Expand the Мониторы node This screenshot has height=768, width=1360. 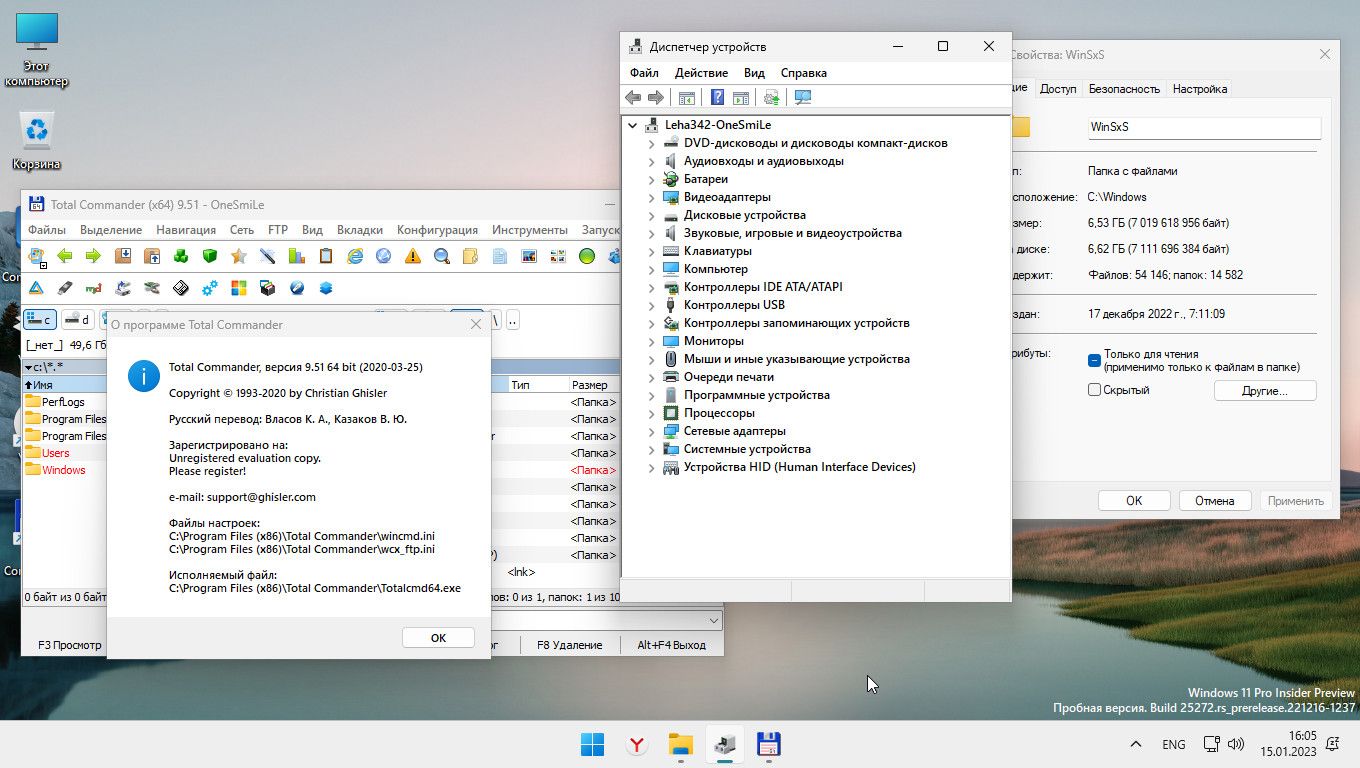click(652, 341)
